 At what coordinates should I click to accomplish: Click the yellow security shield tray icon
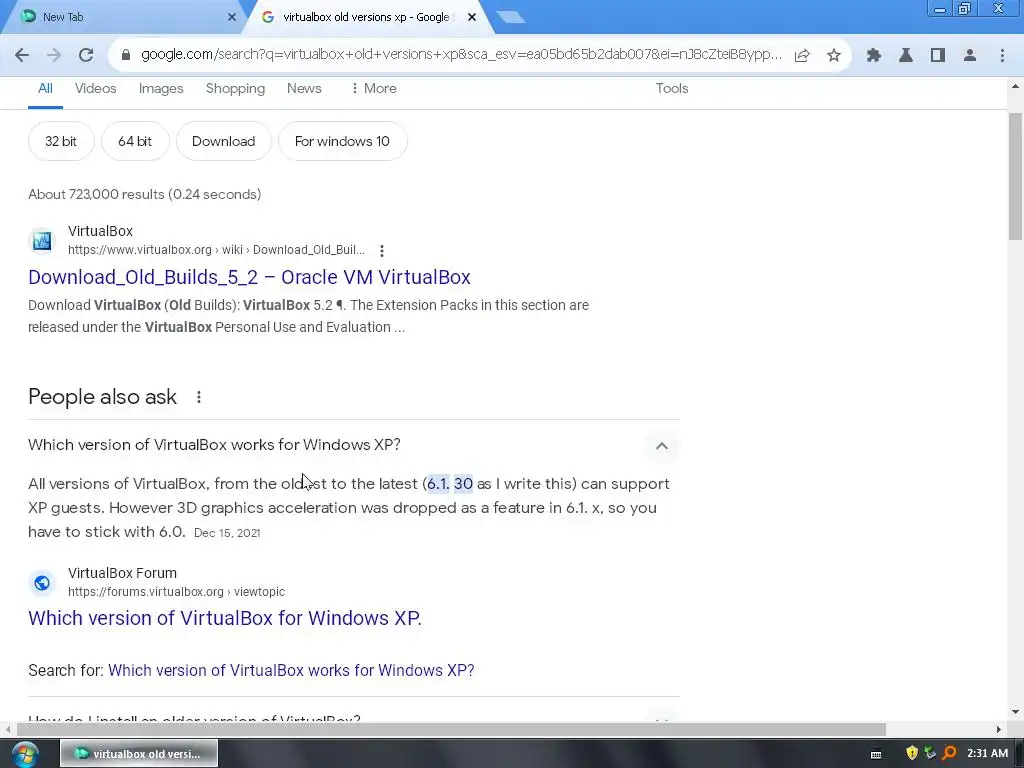point(912,754)
